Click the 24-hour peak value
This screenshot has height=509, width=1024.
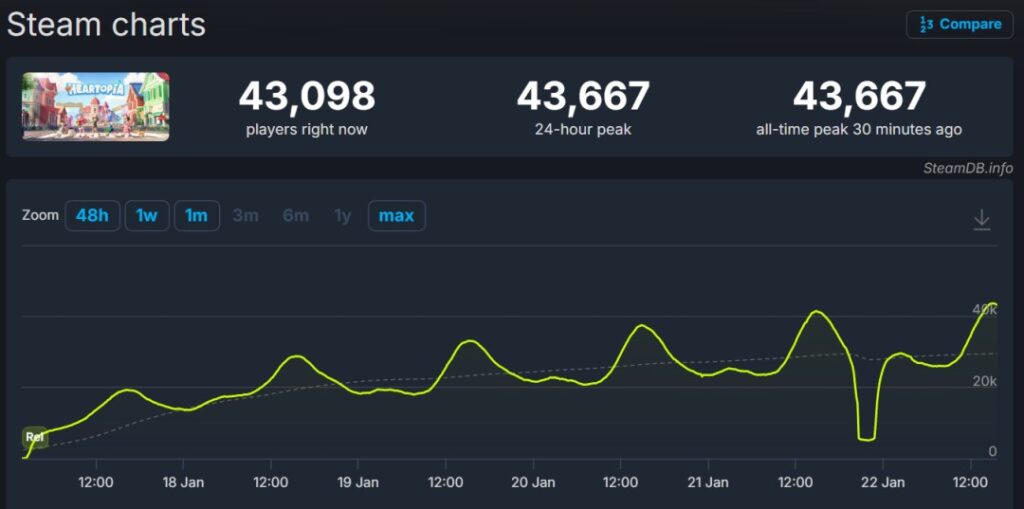coord(583,97)
